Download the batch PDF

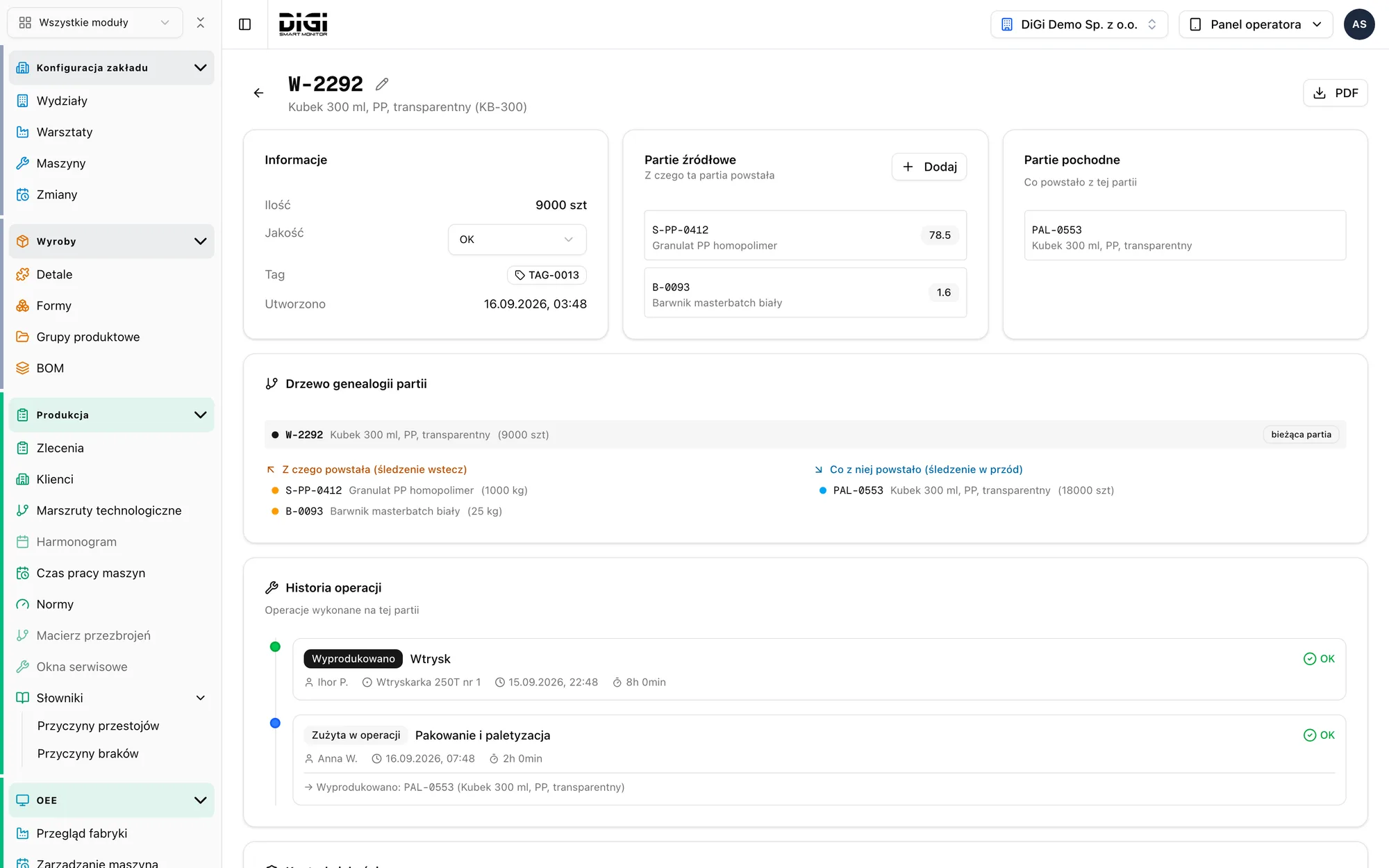click(x=1336, y=93)
